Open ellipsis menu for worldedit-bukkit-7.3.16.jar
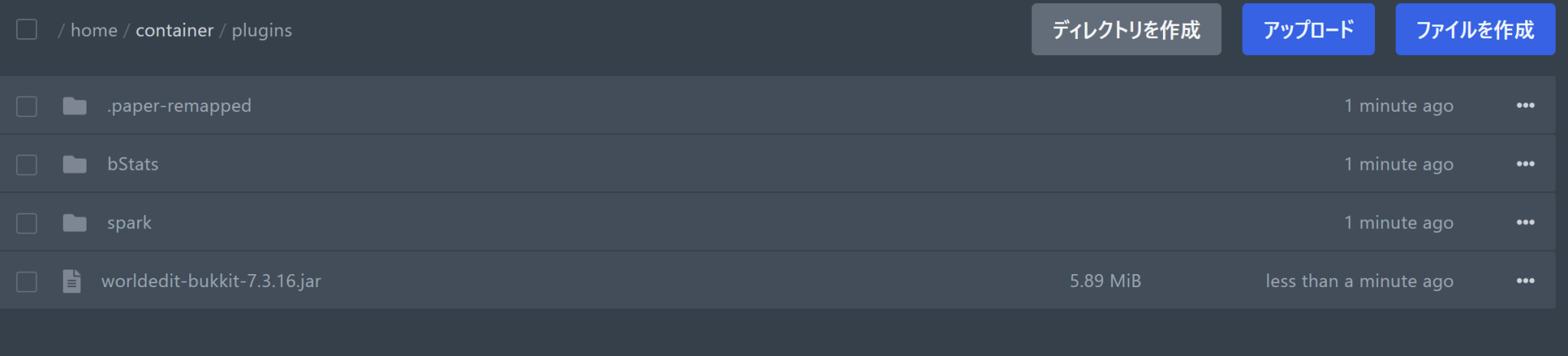The image size is (1568, 356). coord(1525,281)
